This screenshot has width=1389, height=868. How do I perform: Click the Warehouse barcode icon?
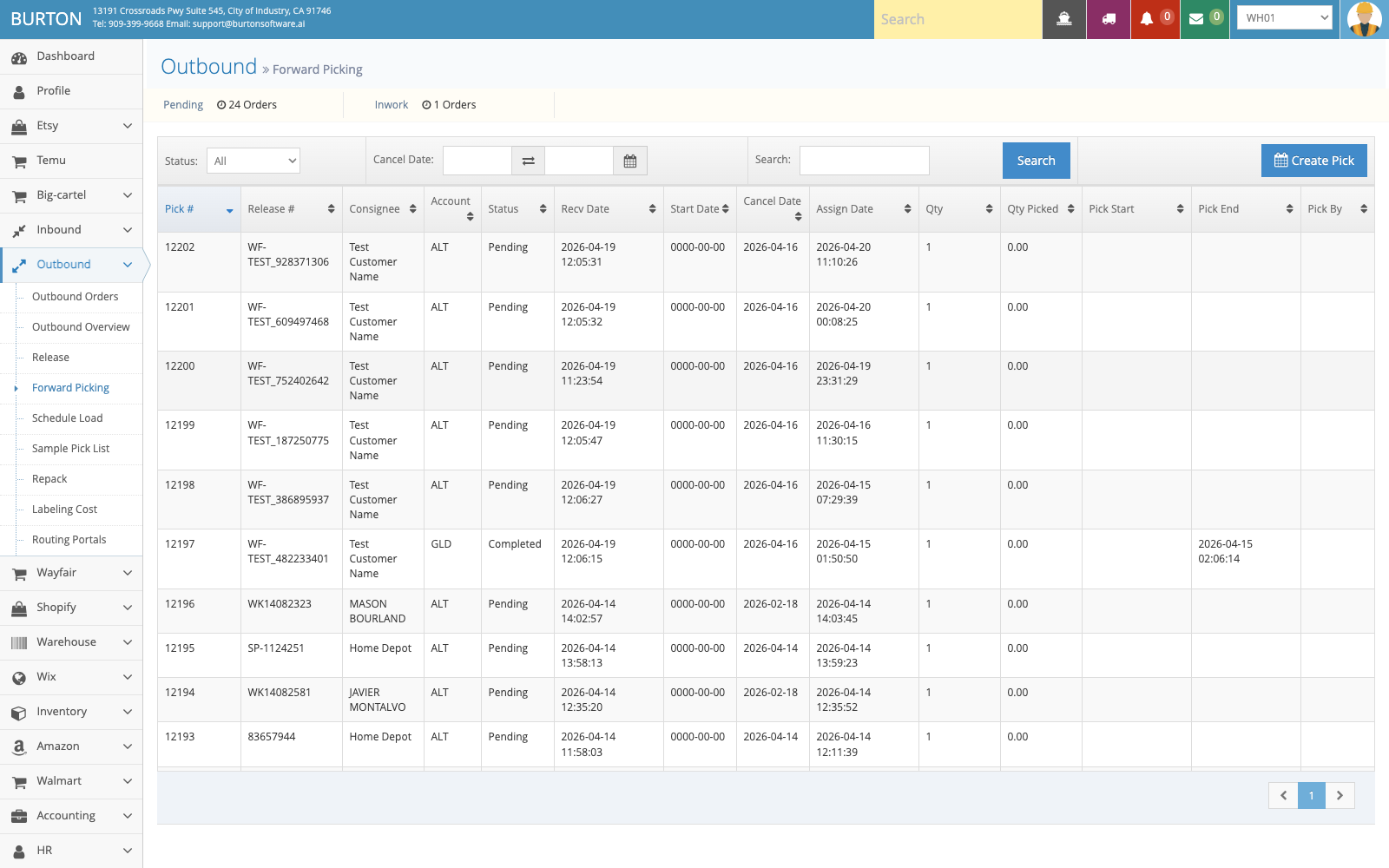pyautogui.click(x=19, y=643)
